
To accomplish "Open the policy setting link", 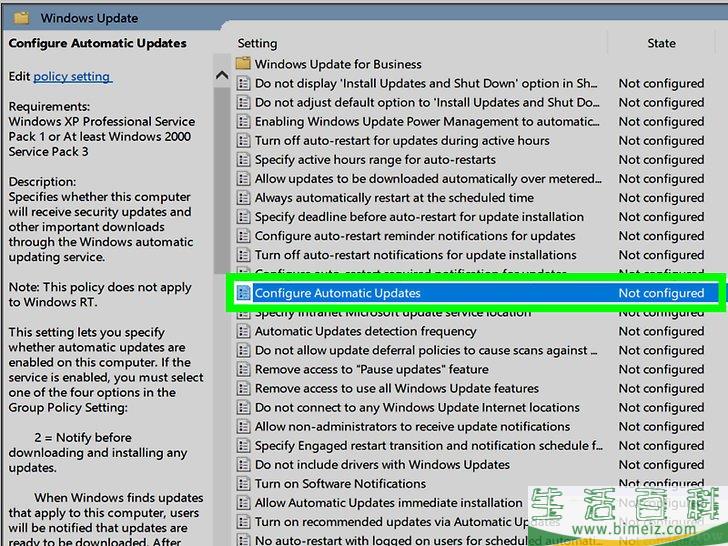I will [72, 77].
